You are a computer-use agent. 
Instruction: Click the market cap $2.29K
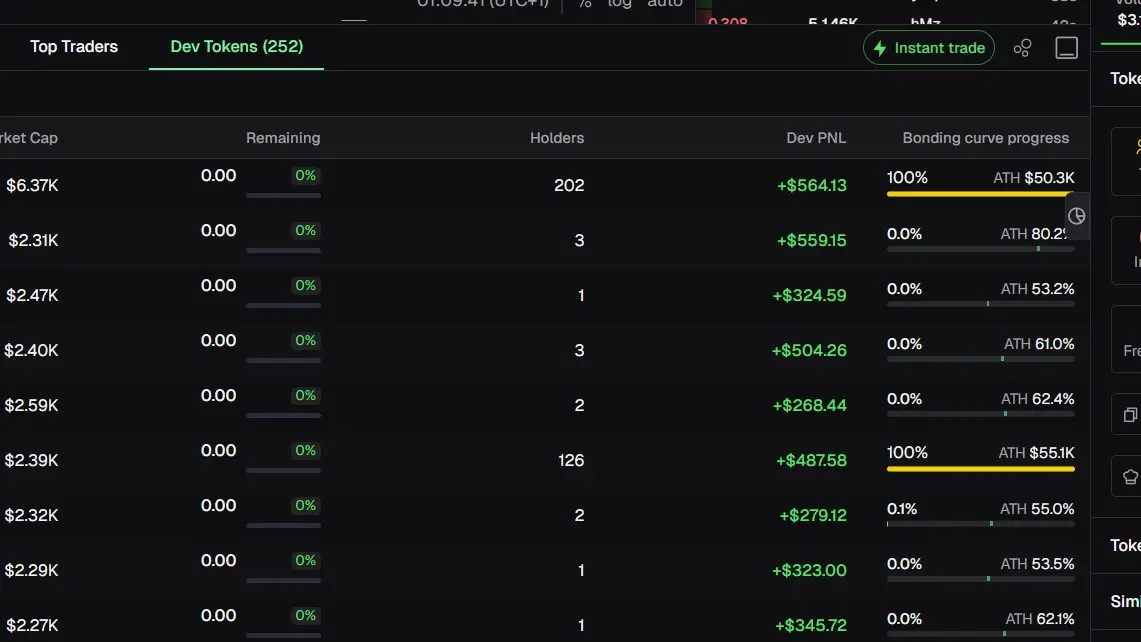31,571
